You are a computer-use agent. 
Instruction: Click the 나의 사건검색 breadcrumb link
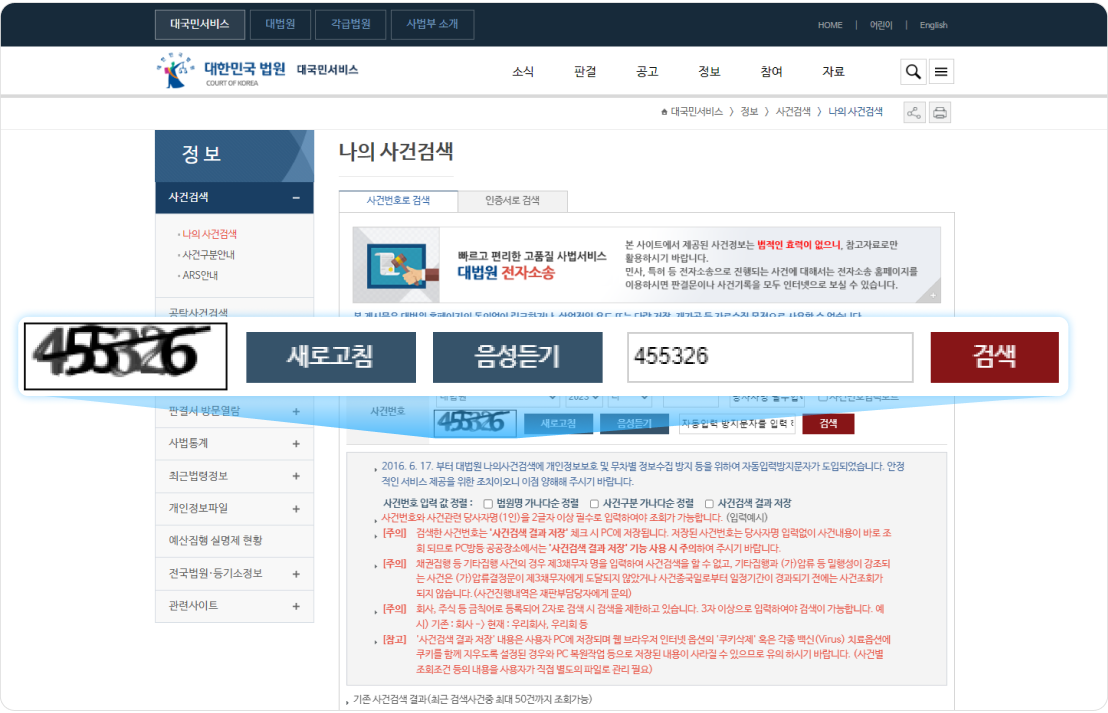856,112
